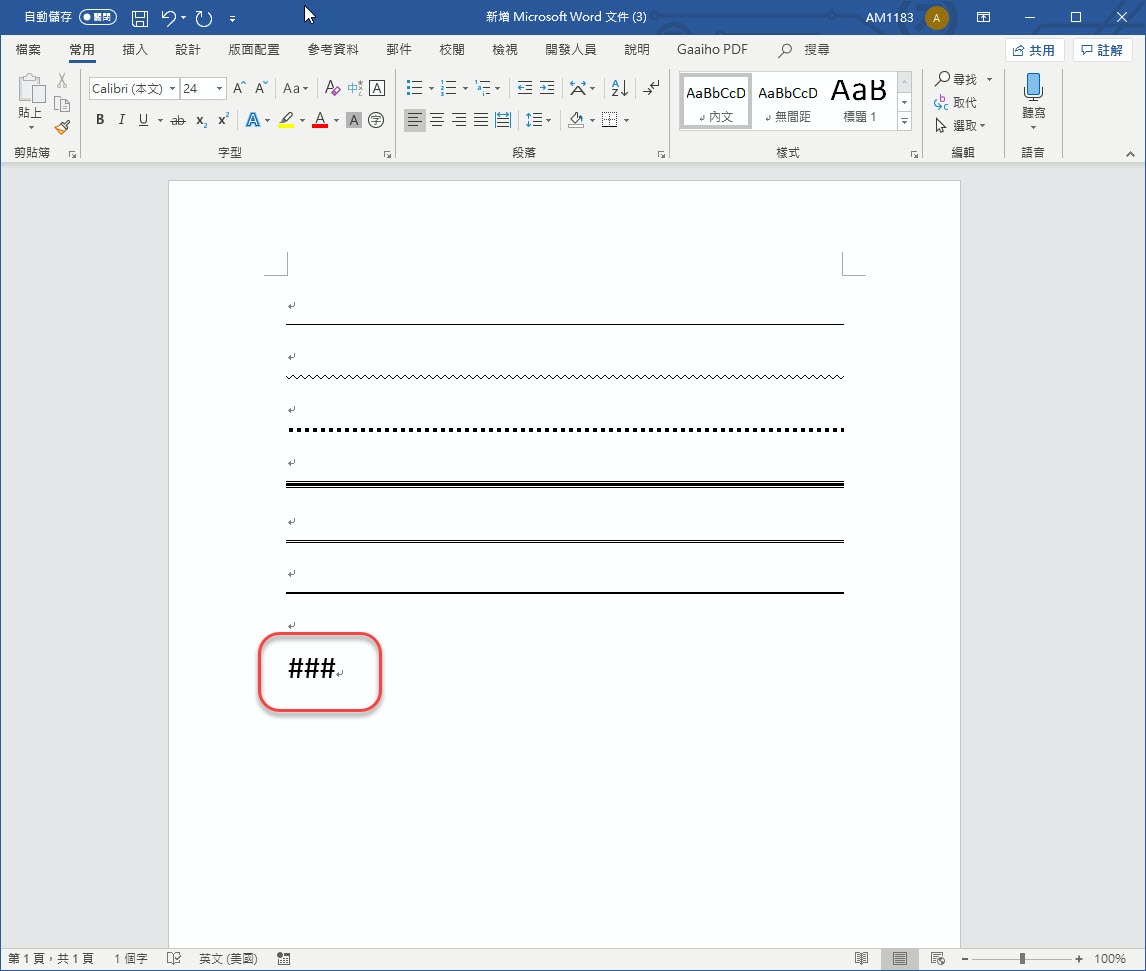This screenshot has width=1146, height=971.
Task: Click the 共用 share button
Action: tap(1034, 50)
